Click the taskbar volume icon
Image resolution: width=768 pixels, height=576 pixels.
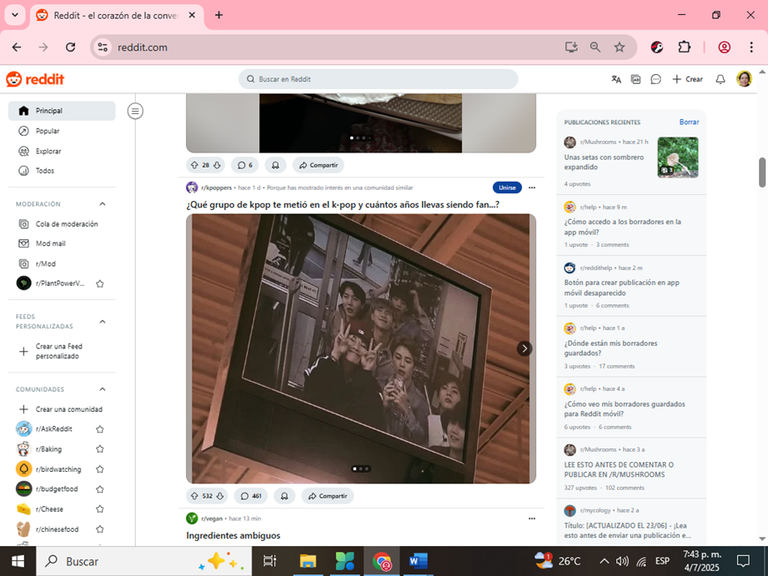[x=622, y=561]
